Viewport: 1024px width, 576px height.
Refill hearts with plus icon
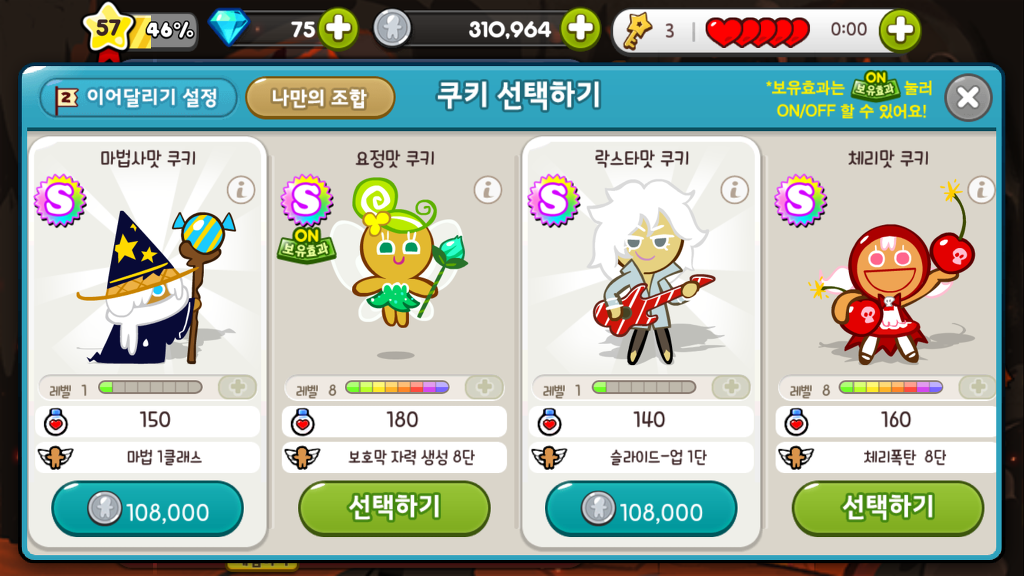coord(899,30)
